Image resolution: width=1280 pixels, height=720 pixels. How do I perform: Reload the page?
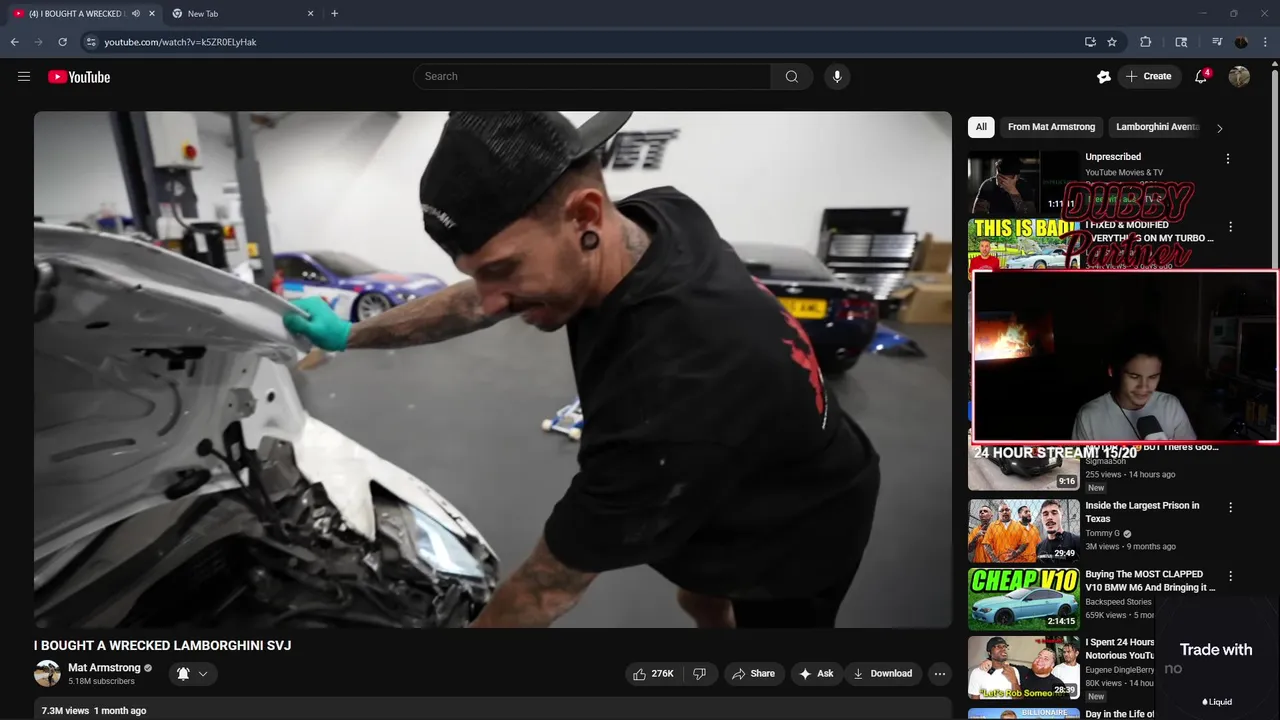[x=62, y=42]
